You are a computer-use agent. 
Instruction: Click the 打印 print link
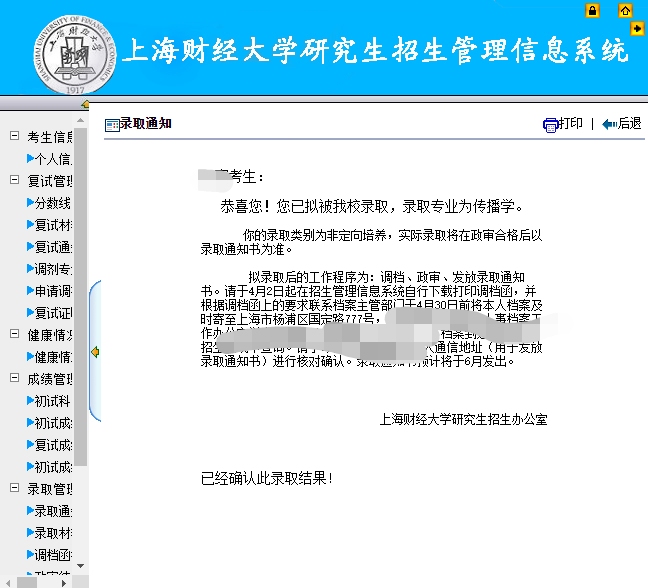click(x=570, y=124)
